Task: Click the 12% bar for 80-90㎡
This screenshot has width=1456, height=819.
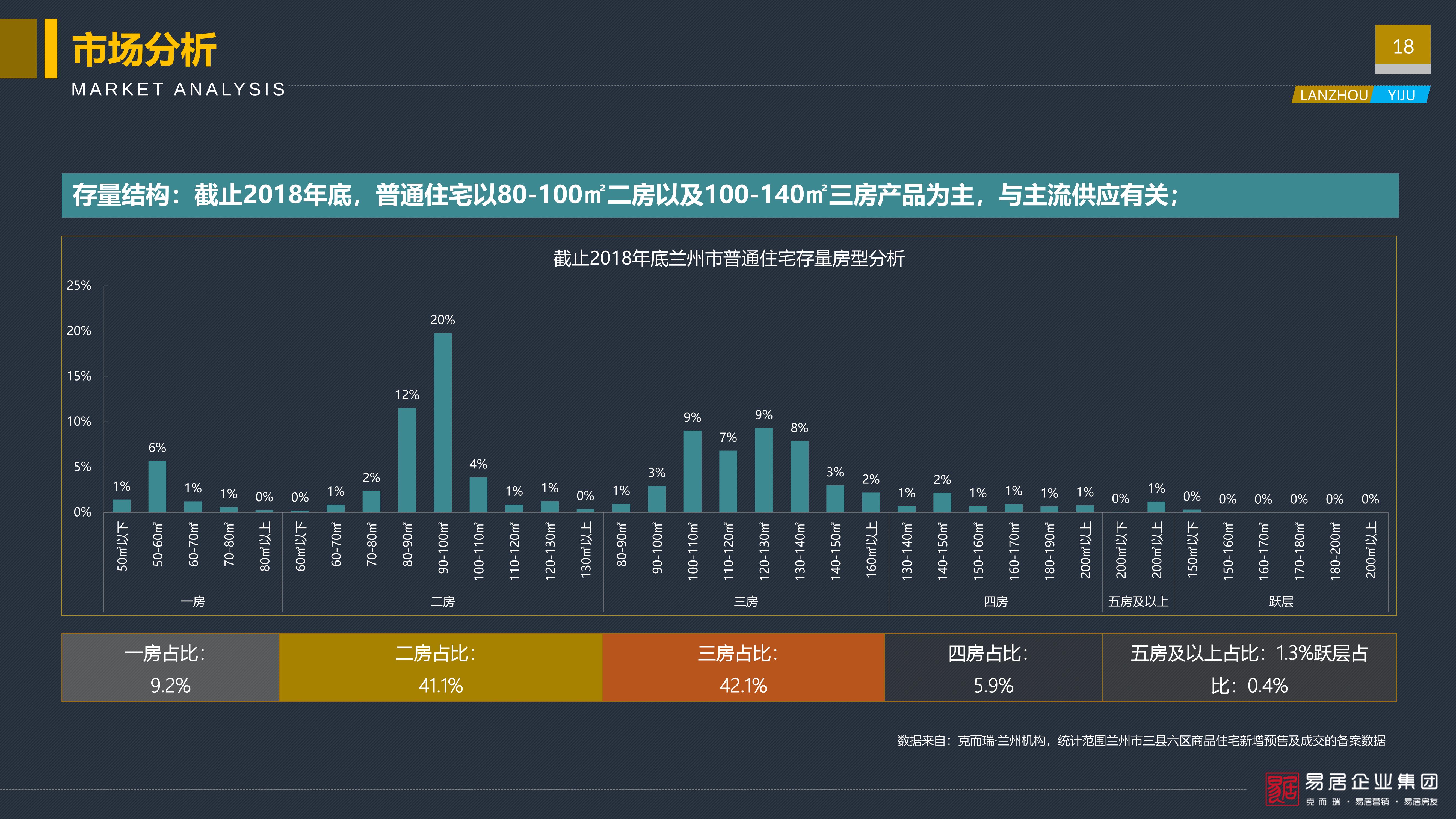Action: 407,460
